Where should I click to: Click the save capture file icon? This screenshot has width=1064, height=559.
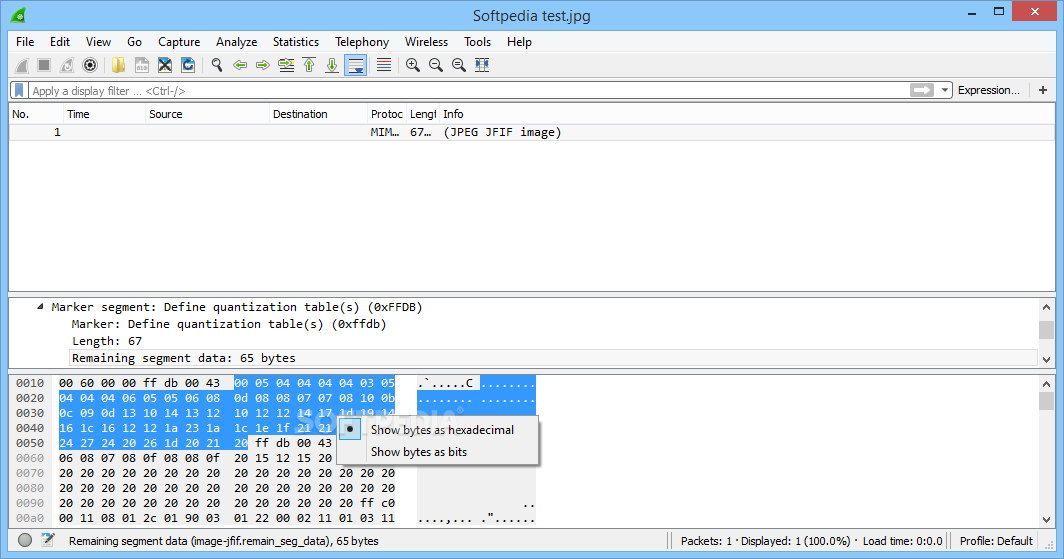(x=142, y=65)
